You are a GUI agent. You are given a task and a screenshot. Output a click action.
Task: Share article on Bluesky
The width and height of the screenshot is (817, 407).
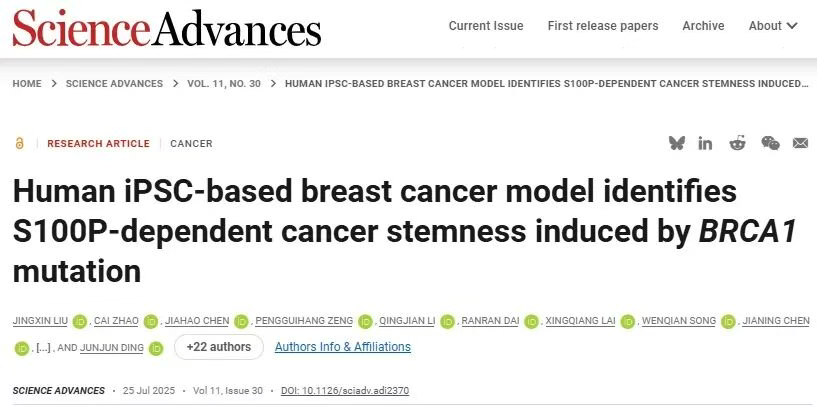tap(677, 144)
